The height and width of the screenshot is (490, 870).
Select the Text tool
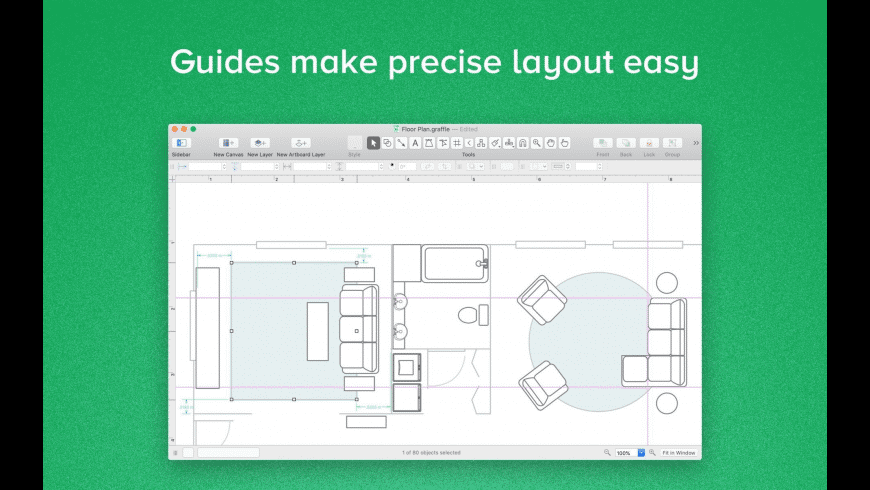tap(415, 143)
